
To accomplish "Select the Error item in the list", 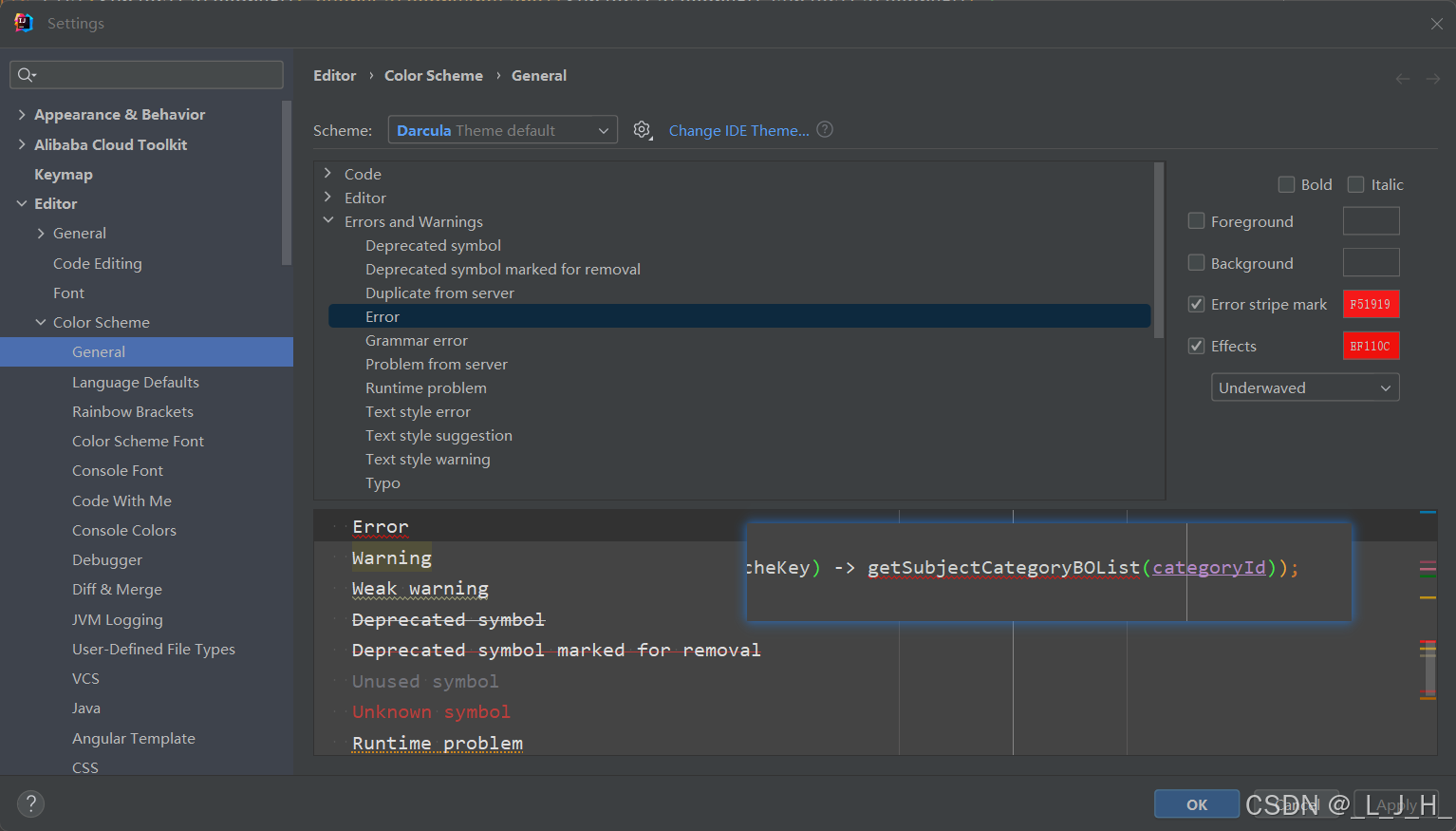I will 739,316.
